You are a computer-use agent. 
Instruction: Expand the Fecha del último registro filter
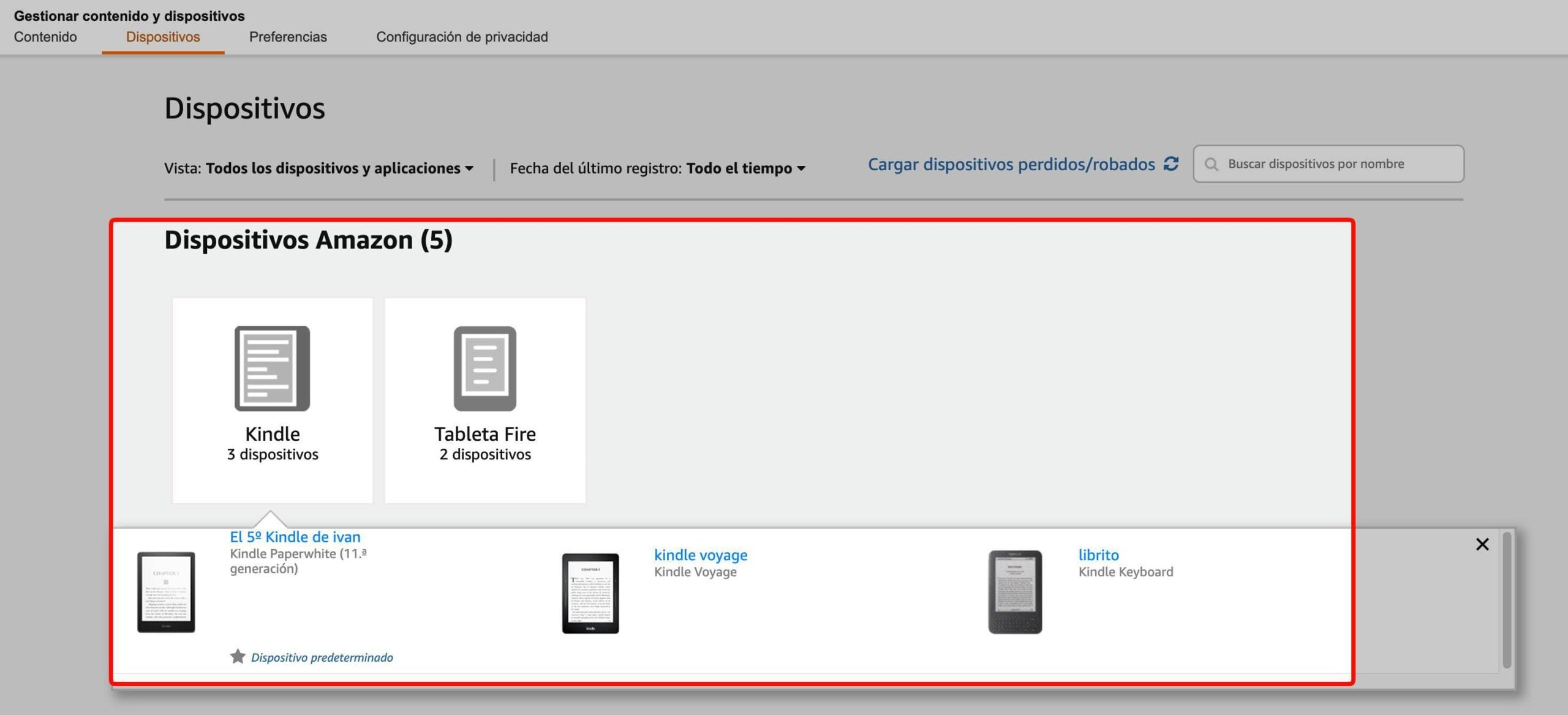[745, 168]
